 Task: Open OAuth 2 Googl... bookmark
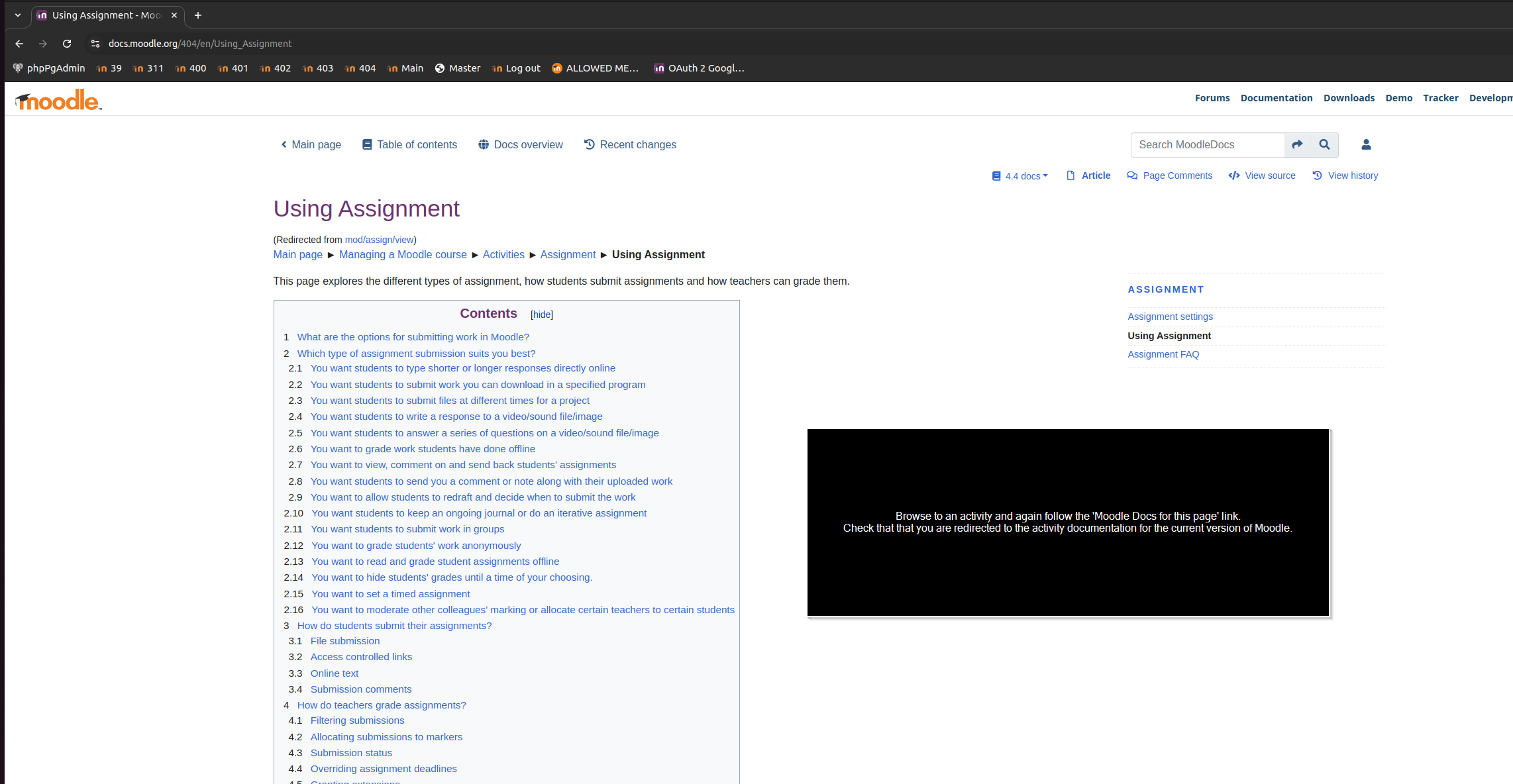click(x=700, y=68)
